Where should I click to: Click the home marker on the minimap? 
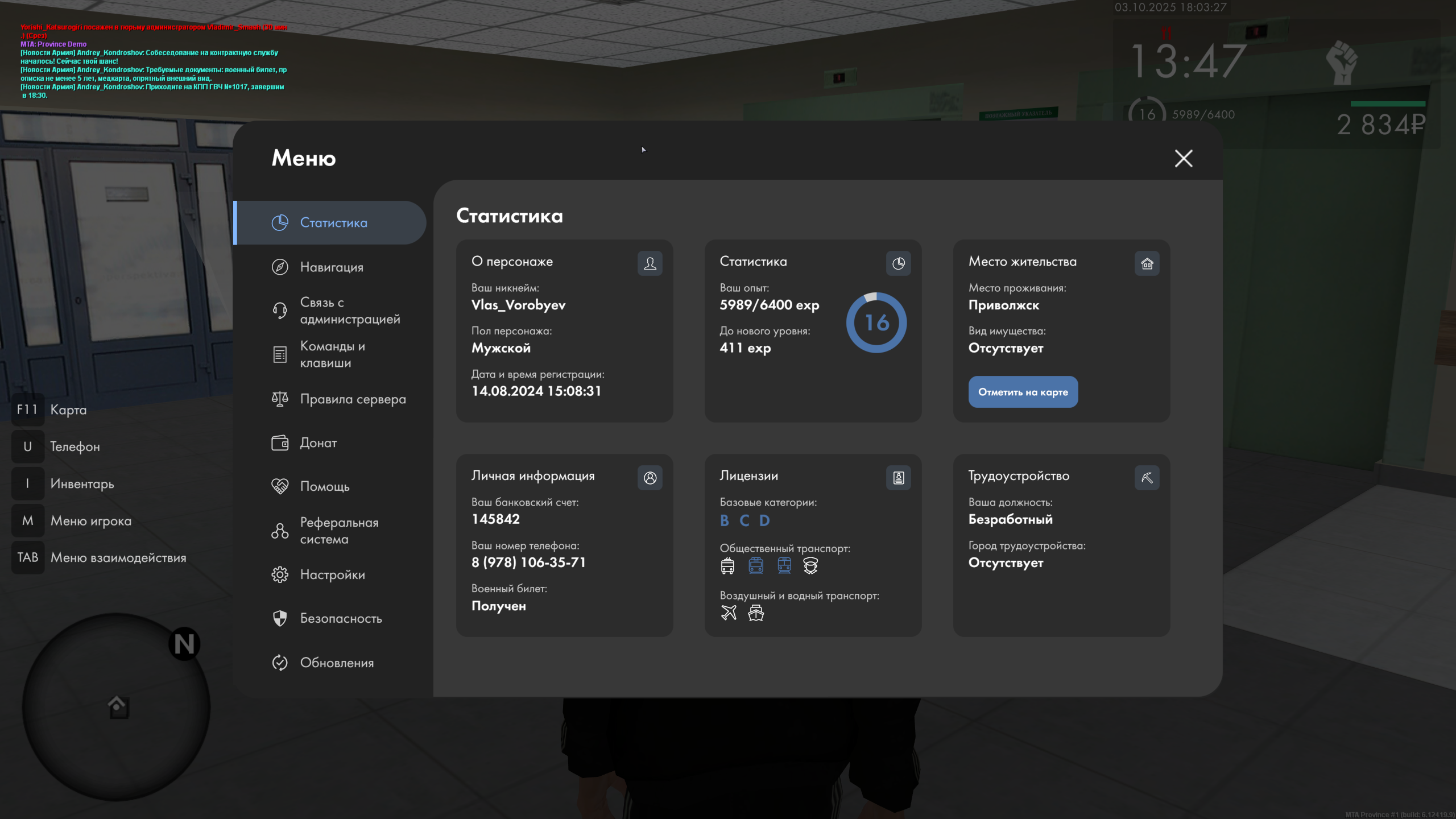coord(118,707)
